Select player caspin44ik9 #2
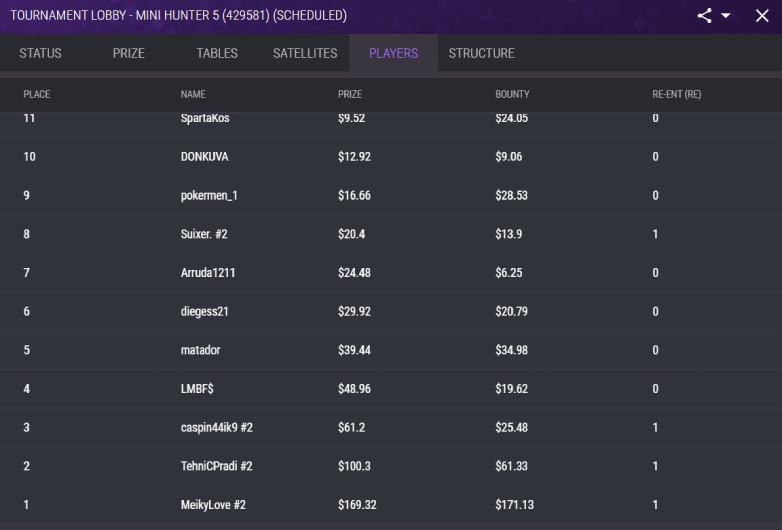The height and width of the screenshot is (530, 782). pyautogui.click(x=216, y=427)
